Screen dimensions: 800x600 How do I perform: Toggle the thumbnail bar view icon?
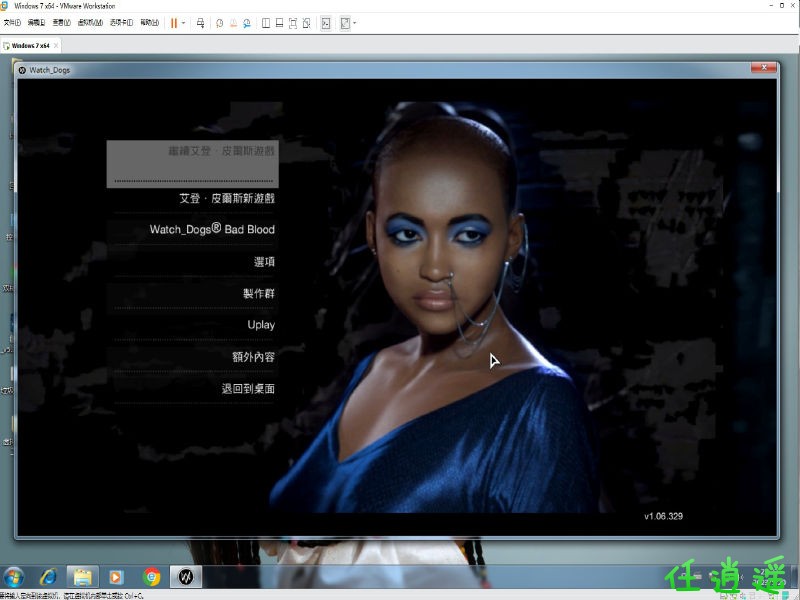tap(279, 23)
